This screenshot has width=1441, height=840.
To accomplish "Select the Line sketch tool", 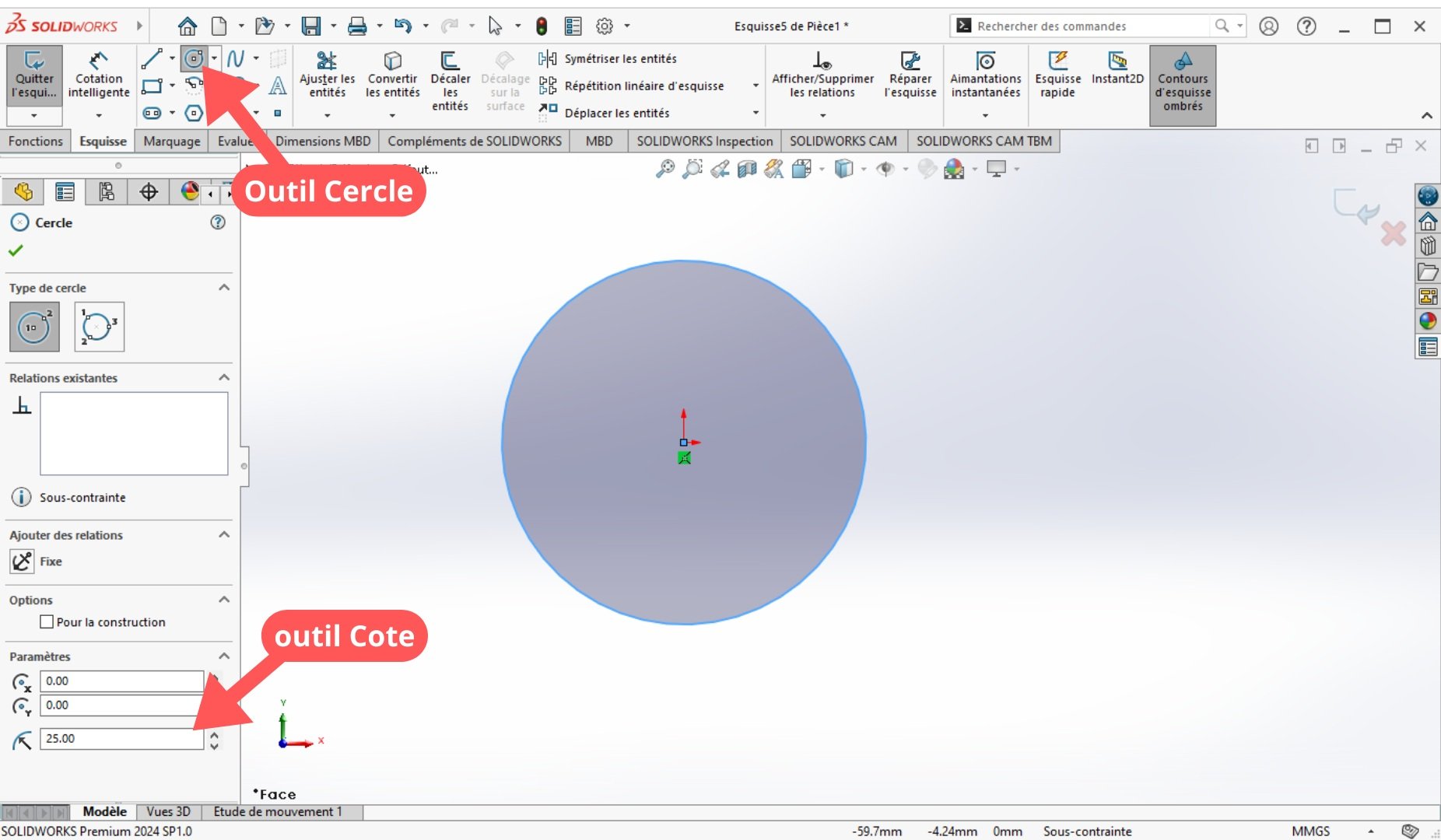I will tap(152, 58).
